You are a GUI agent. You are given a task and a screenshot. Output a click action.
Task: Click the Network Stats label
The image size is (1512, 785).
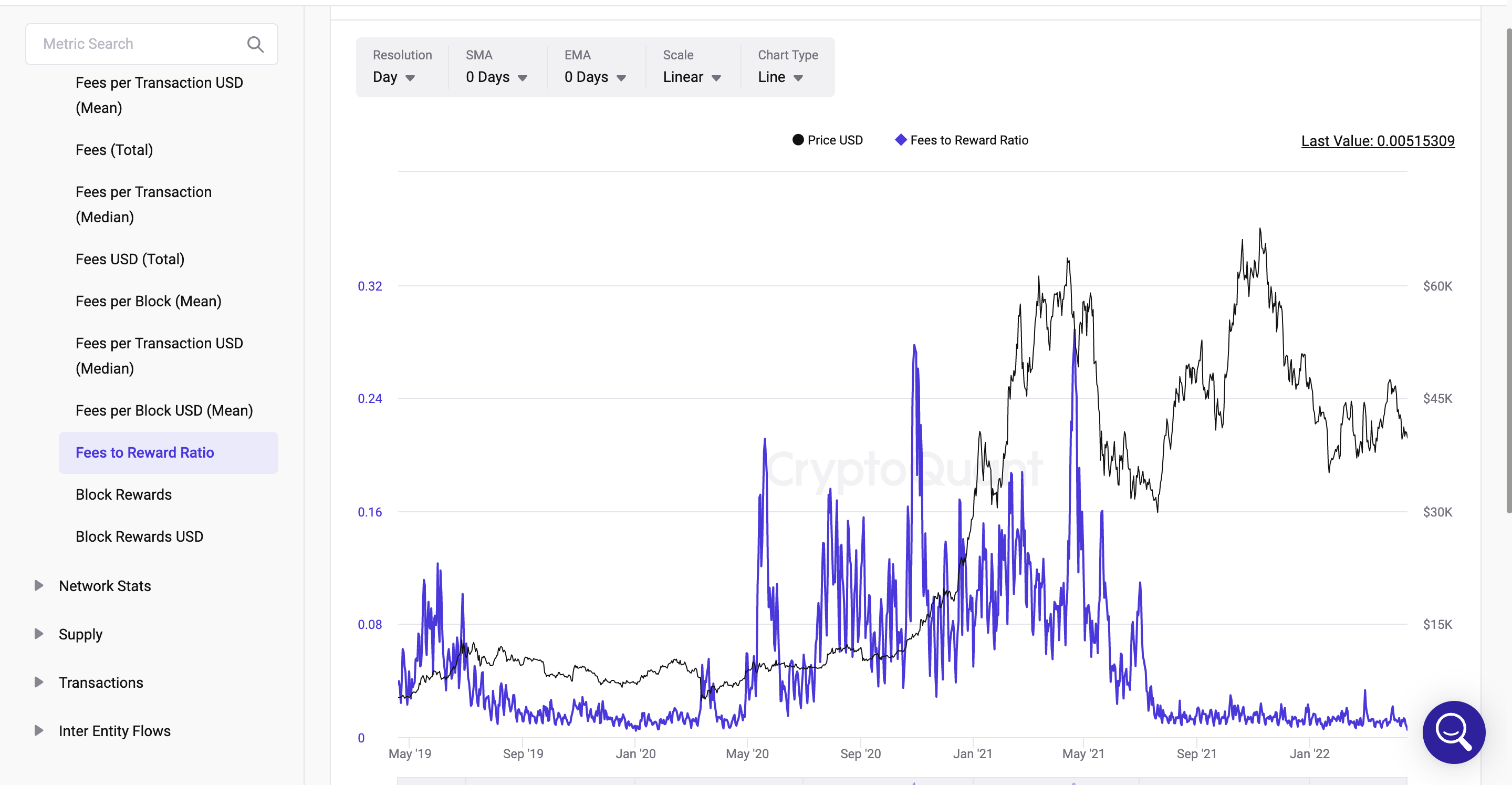pos(105,586)
